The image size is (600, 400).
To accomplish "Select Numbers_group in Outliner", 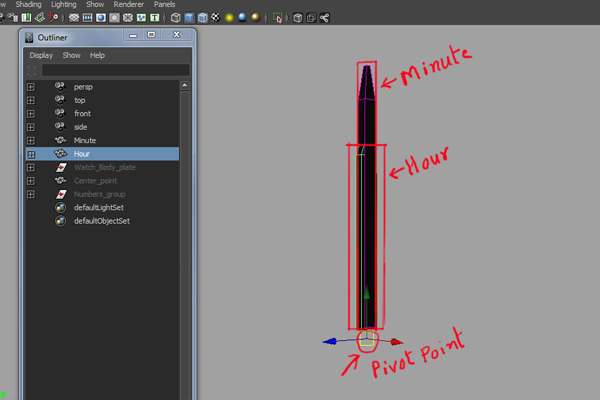I will [x=102, y=194].
